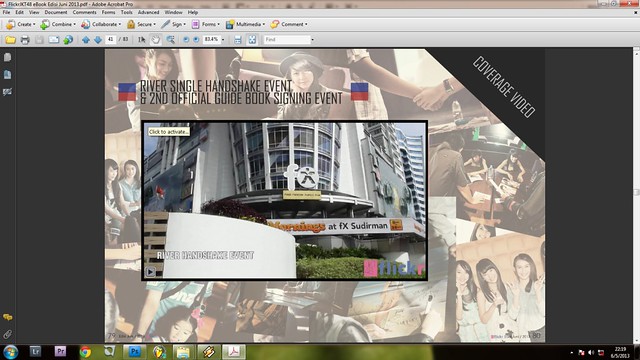Open the View menu
The width and height of the screenshot is (640, 360).
click(x=34, y=12)
